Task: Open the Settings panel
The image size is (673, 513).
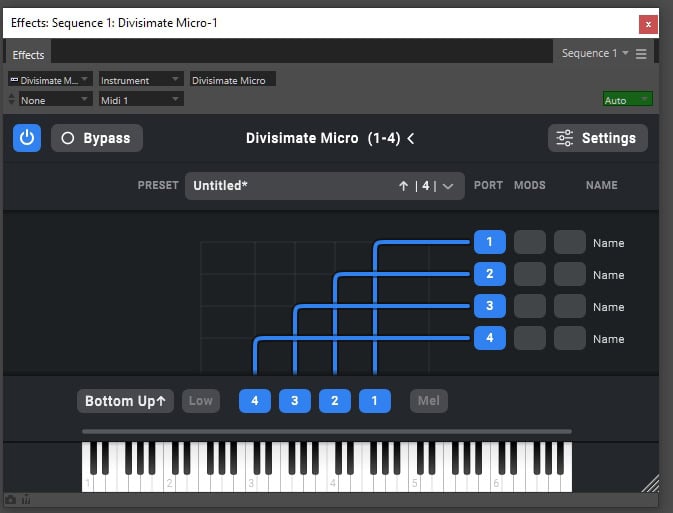Action: pos(597,138)
